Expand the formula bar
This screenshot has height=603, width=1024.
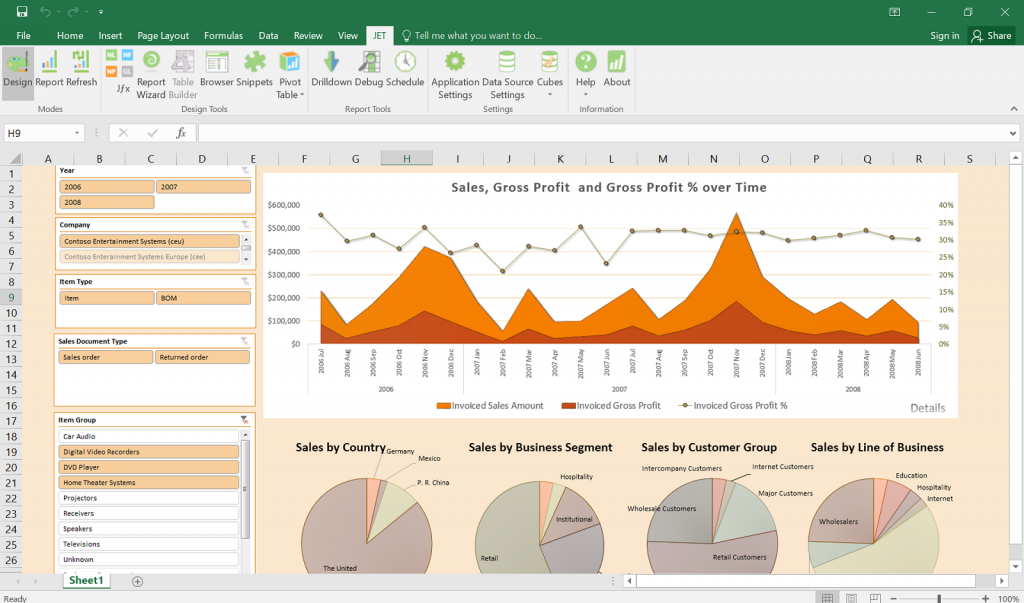point(1012,133)
